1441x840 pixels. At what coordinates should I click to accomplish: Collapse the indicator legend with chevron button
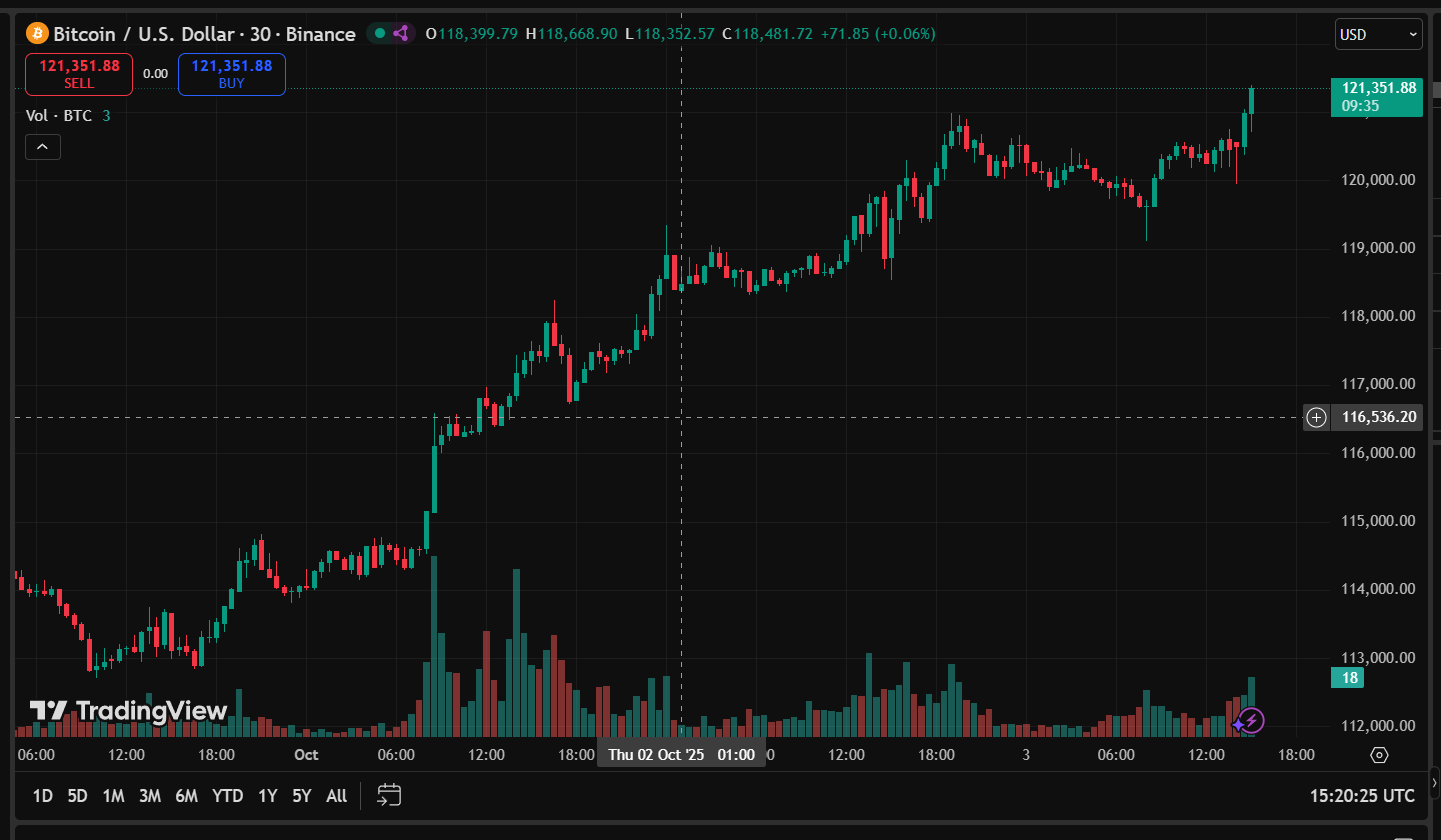pos(43,147)
